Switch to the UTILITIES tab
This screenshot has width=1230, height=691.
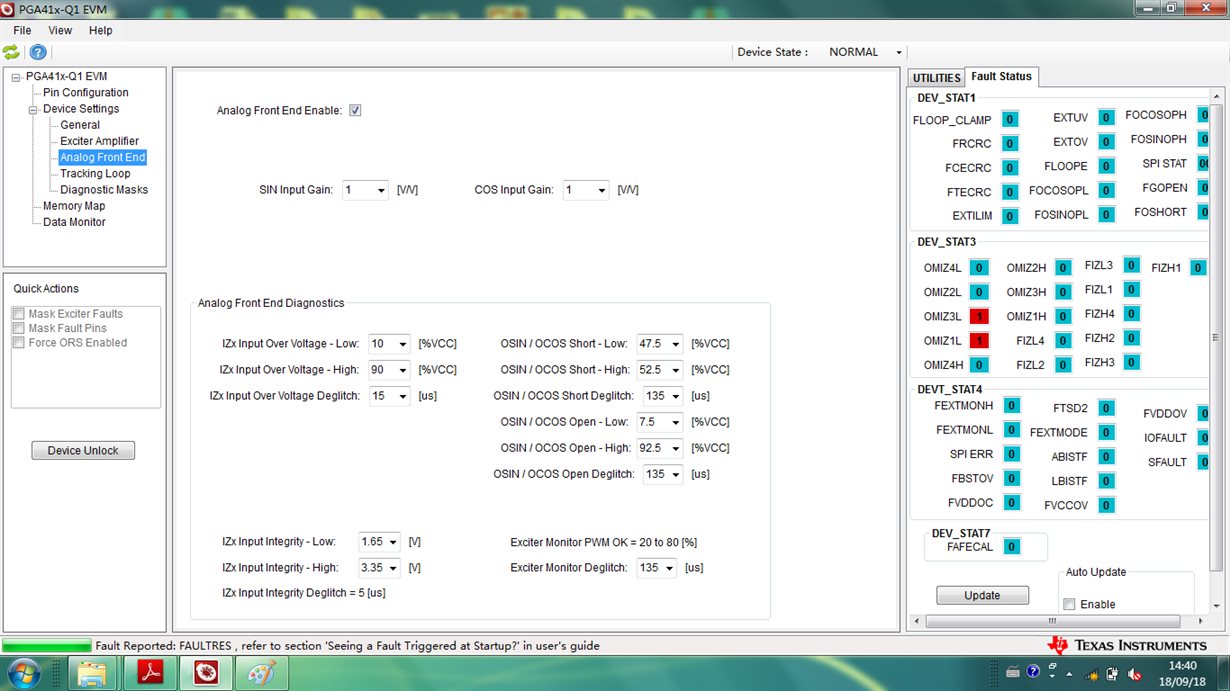click(936, 78)
